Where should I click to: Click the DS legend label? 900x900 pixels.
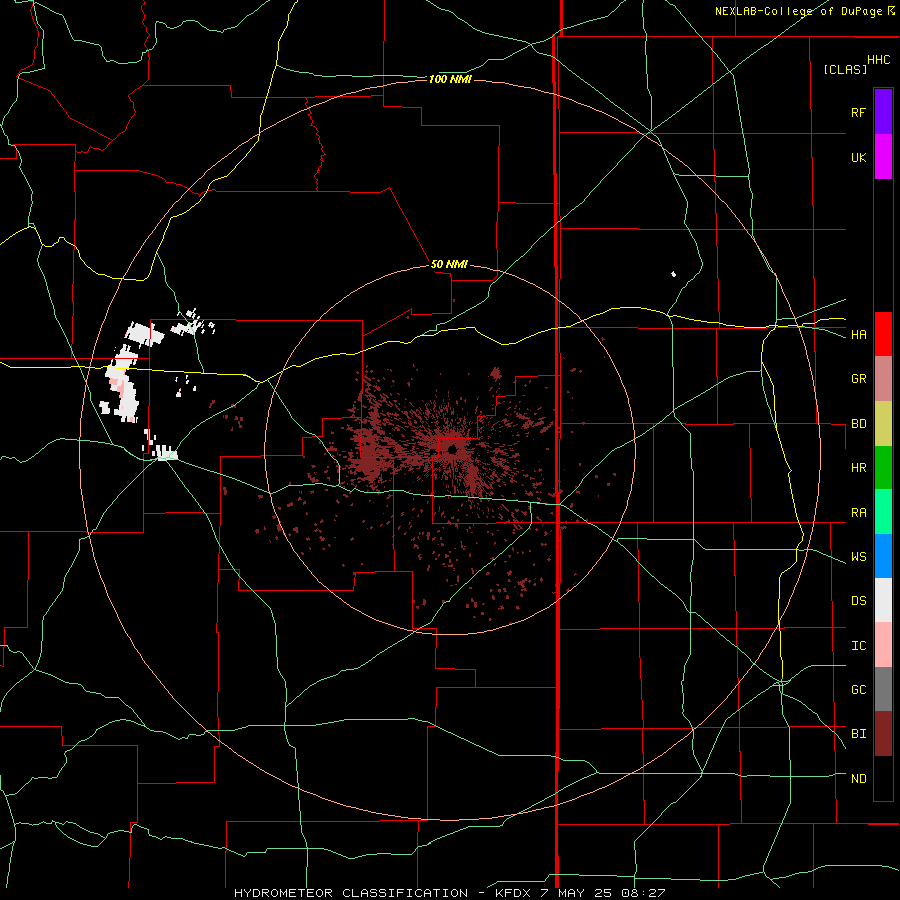pos(858,601)
